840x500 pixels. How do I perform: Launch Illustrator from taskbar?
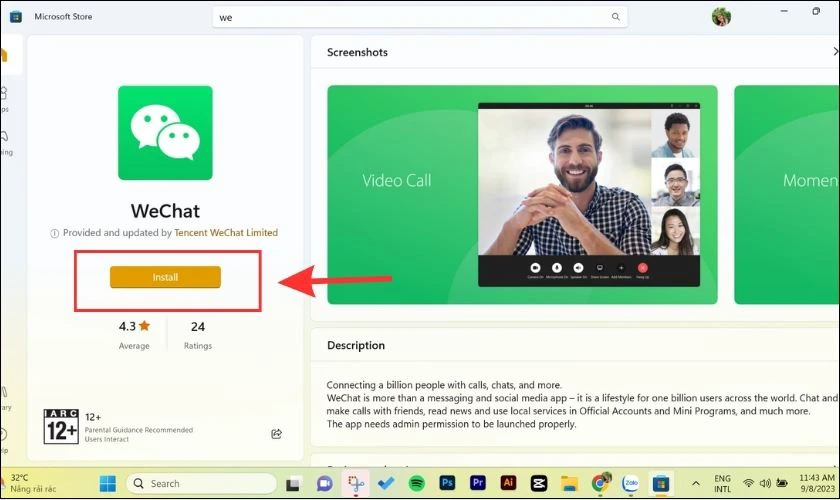(508, 483)
